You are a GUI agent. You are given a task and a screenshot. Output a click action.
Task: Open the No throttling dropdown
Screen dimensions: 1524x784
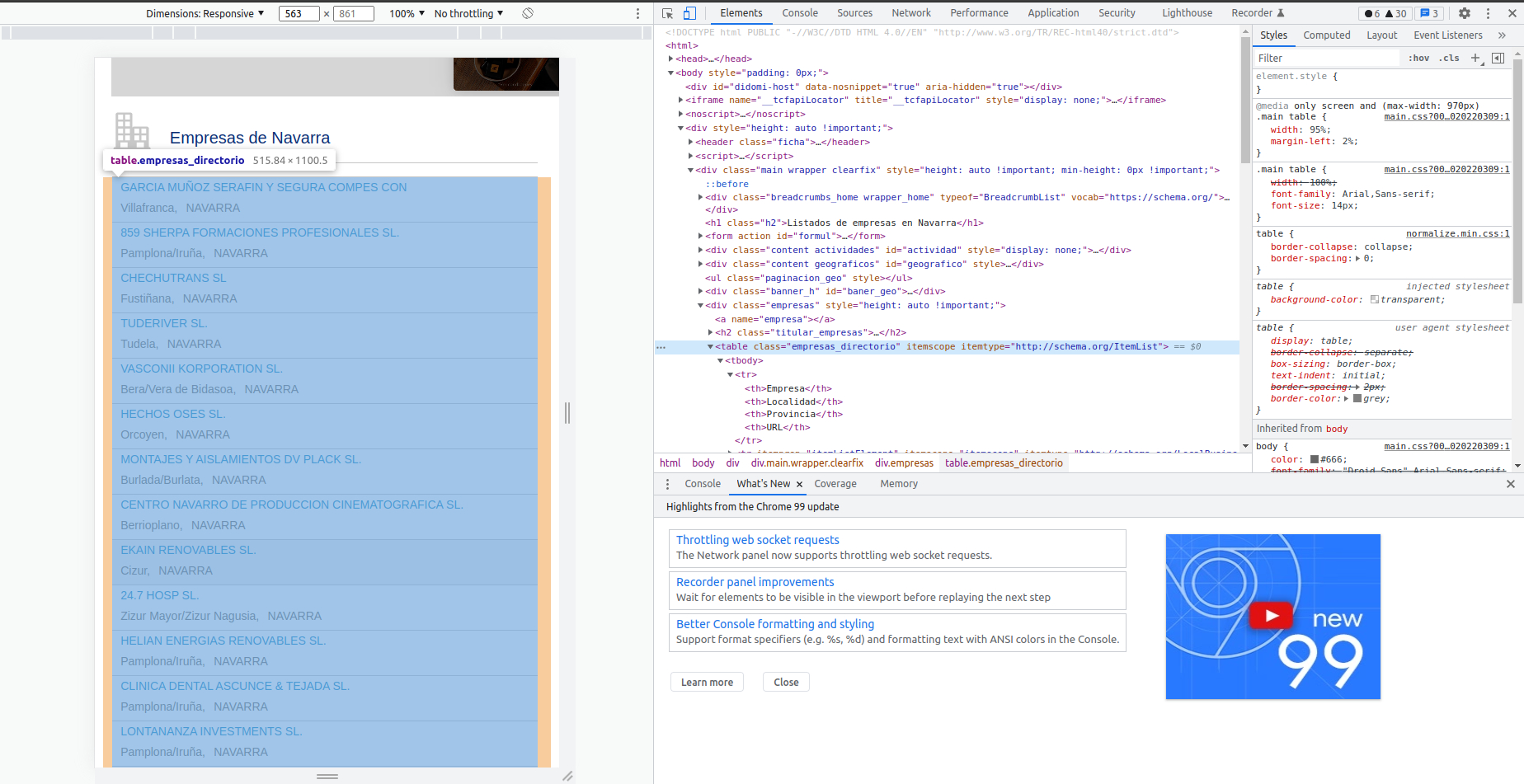click(468, 13)
